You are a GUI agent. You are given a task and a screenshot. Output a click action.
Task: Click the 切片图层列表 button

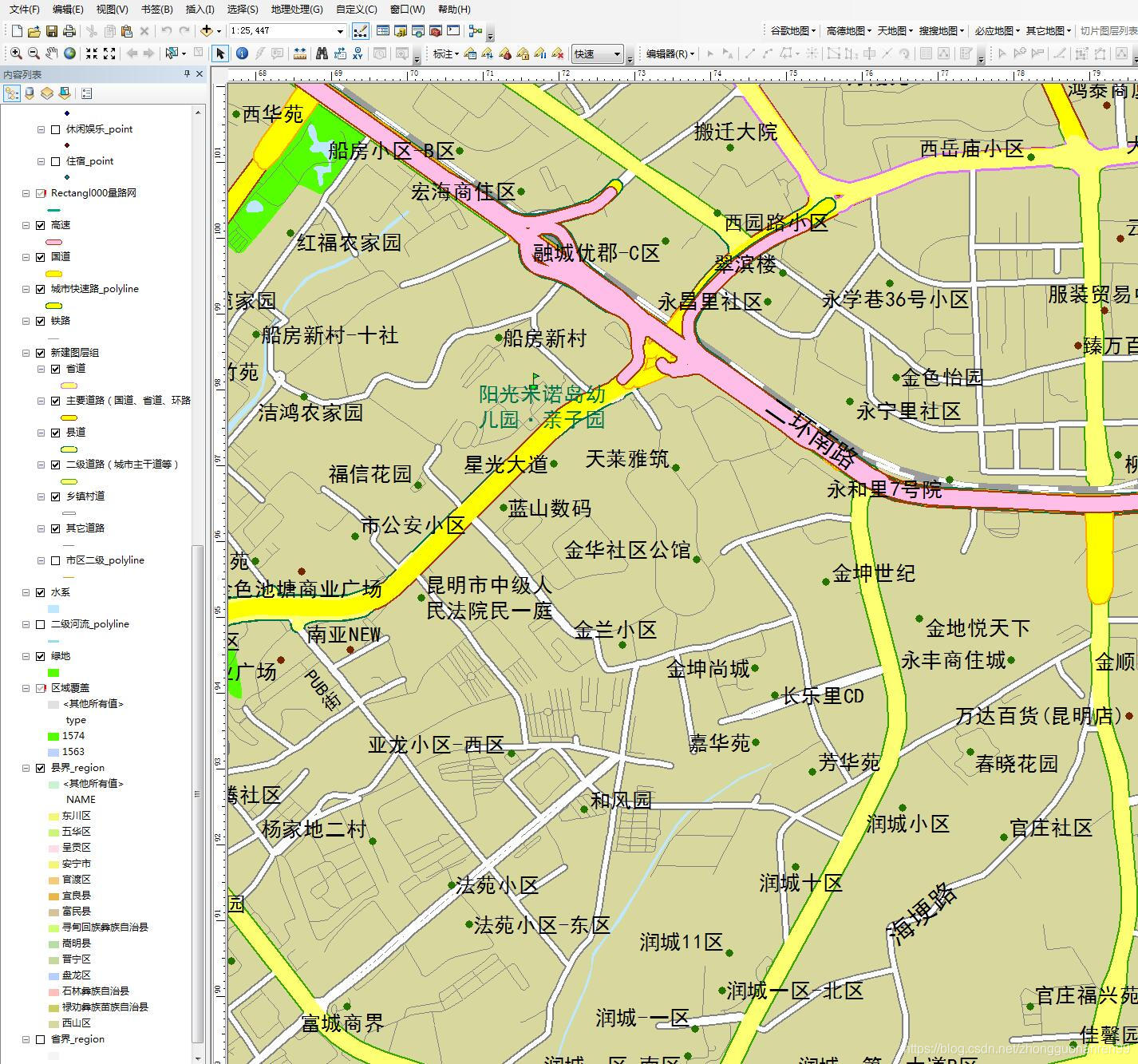pos(1108,30)
